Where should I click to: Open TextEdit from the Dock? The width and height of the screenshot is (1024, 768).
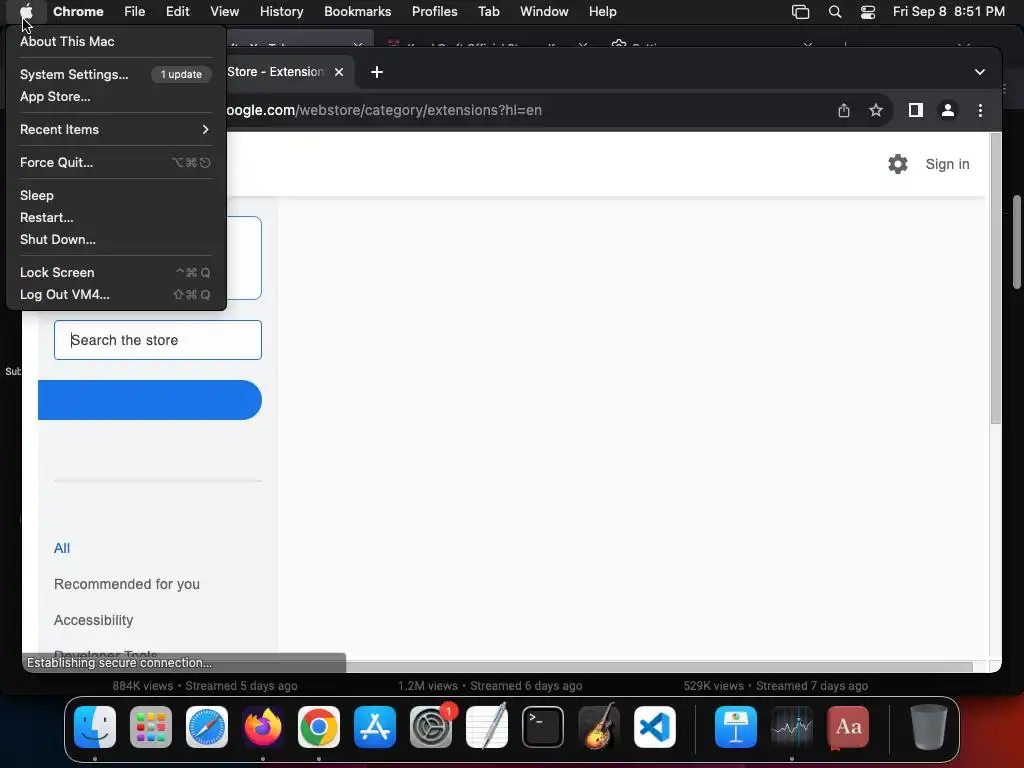pos(487,727)
